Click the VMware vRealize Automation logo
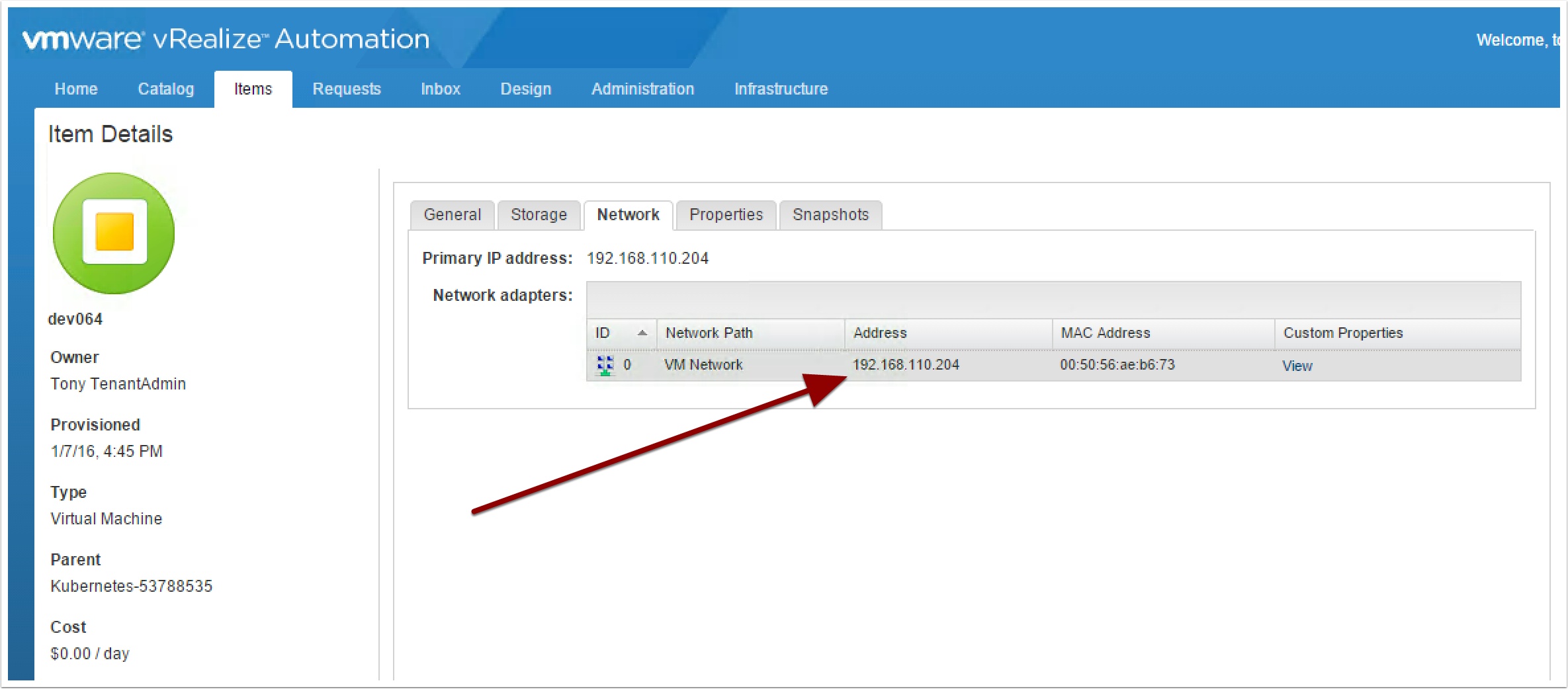 coord(226,40)
